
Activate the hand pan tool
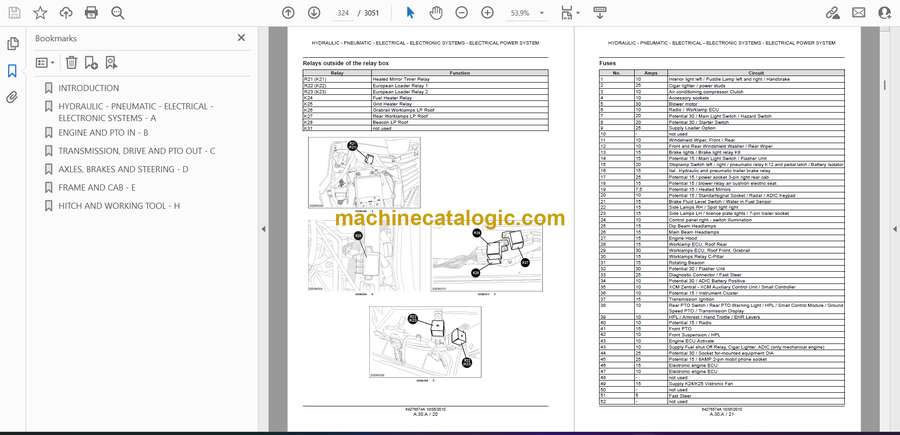click(x=436, y=13)
